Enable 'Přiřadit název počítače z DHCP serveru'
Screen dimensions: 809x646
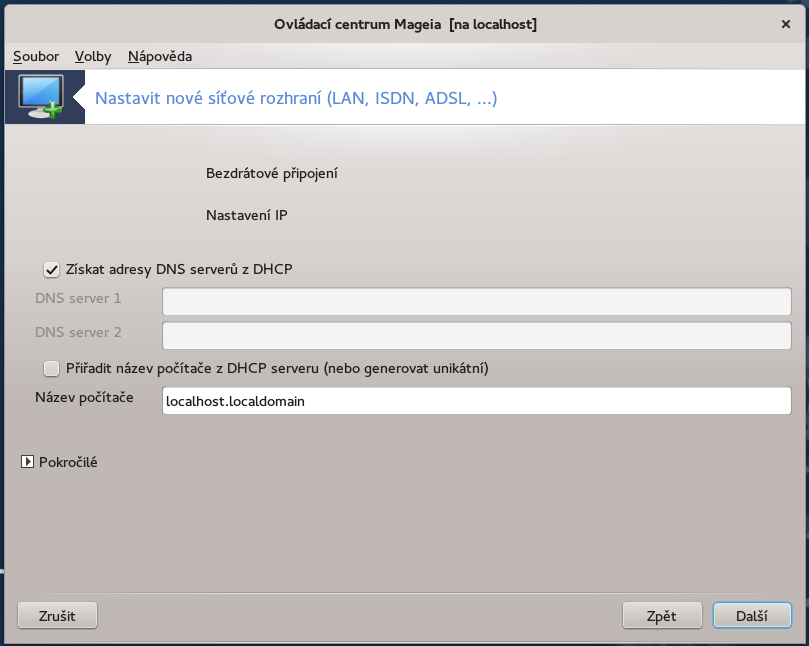(x=51, y=368)
